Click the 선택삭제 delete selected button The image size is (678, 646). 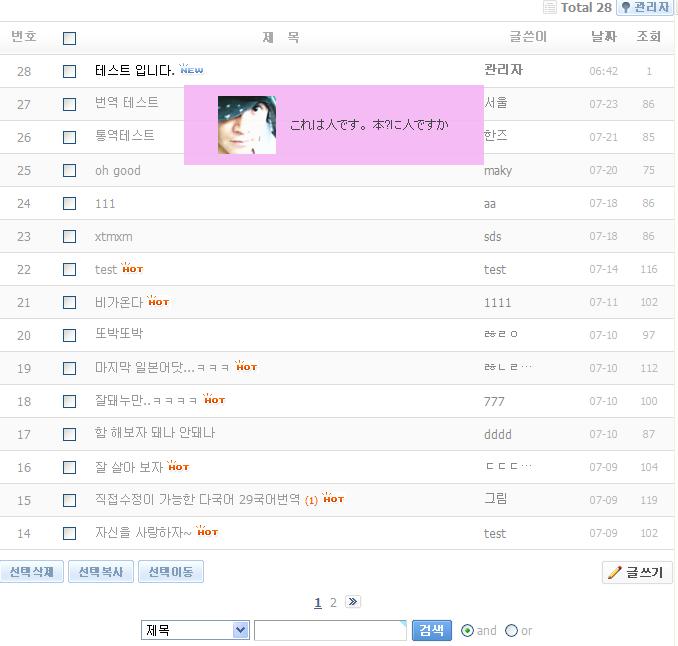pyautogui.click(x=32, y=572)
